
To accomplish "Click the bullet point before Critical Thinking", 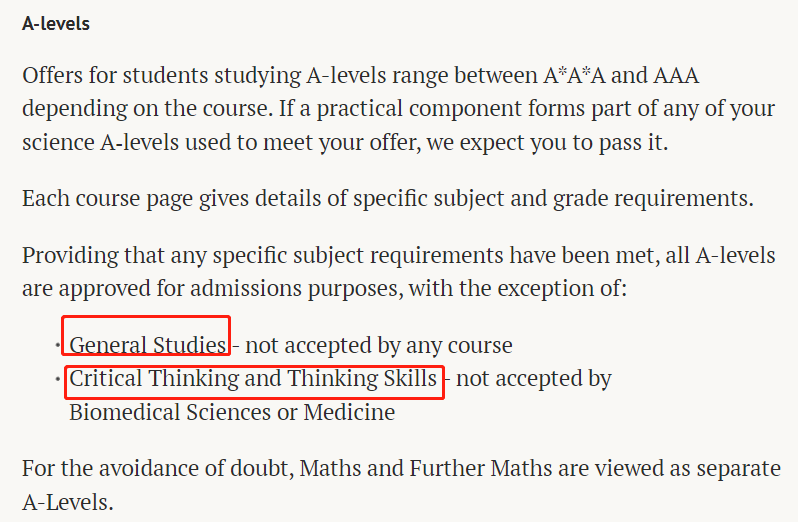I will pos(58,379).
